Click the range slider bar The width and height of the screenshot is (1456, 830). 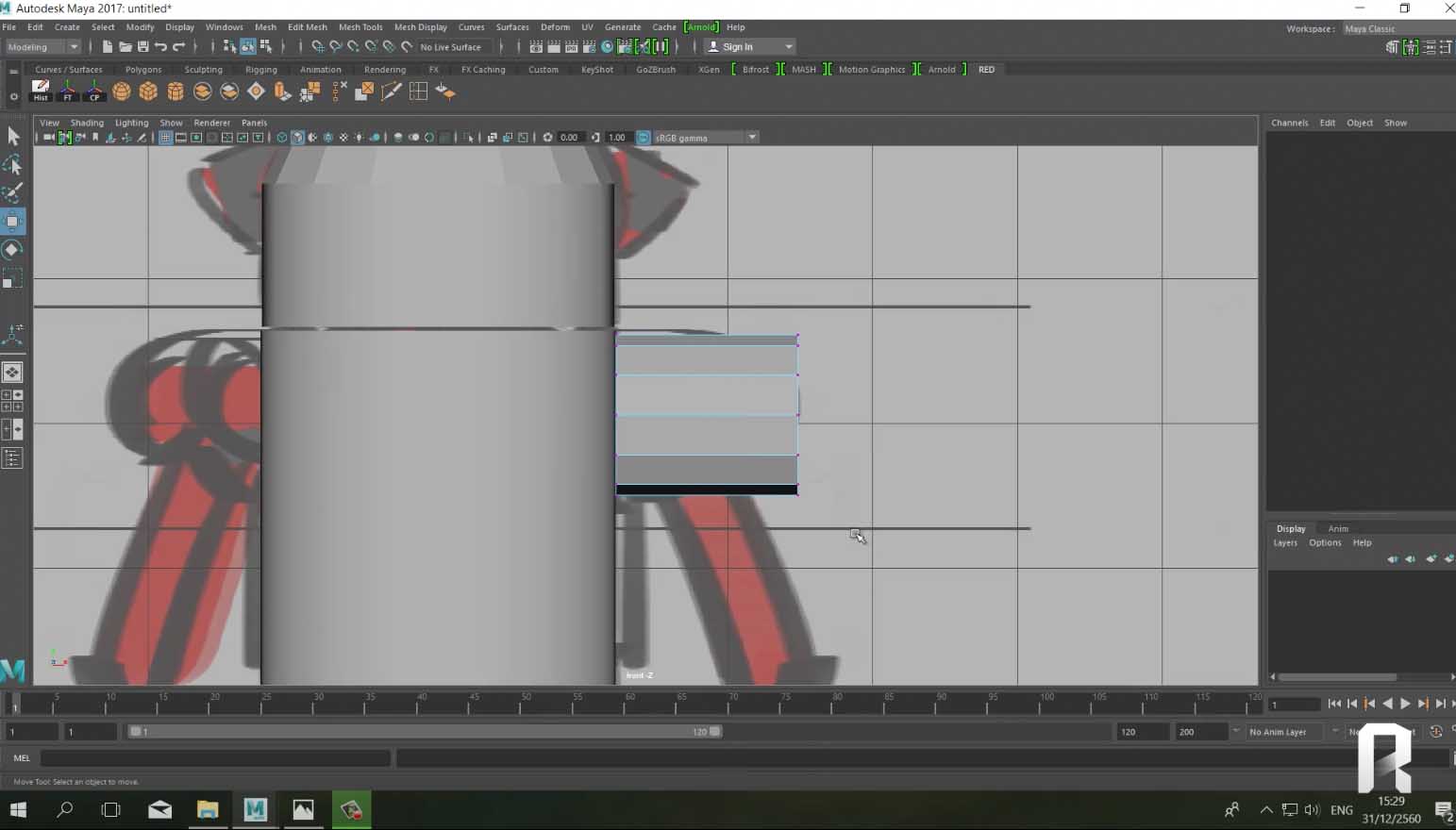[425, 732]
